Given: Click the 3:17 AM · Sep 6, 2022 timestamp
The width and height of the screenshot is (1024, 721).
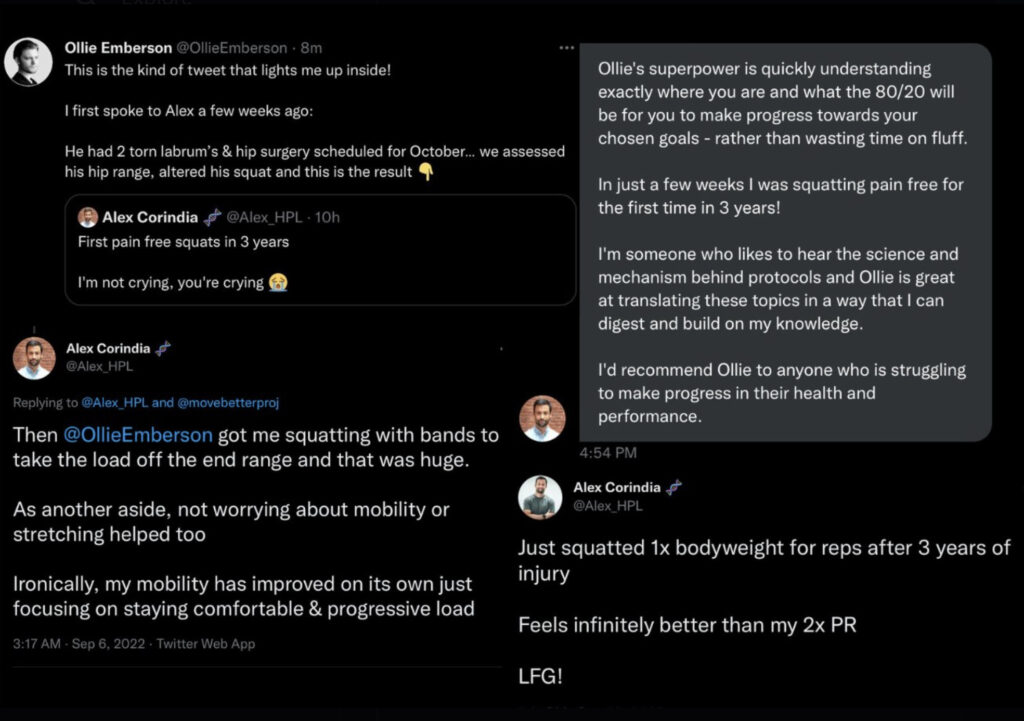Looking at the screenshot, I should tap(79, 643).
